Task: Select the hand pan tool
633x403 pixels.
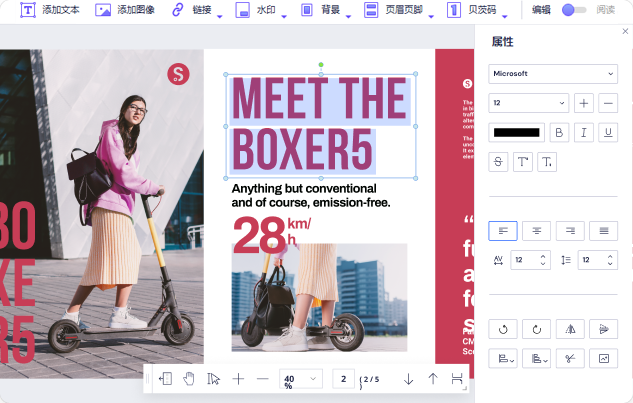Action: pyautogui.click(x=189, y=379)
